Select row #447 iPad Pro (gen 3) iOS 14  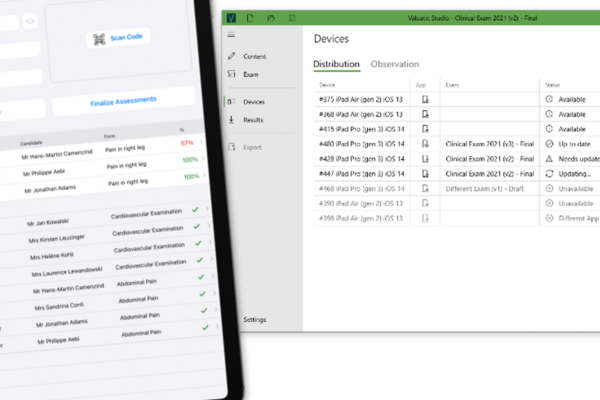(x=457, y=174)
